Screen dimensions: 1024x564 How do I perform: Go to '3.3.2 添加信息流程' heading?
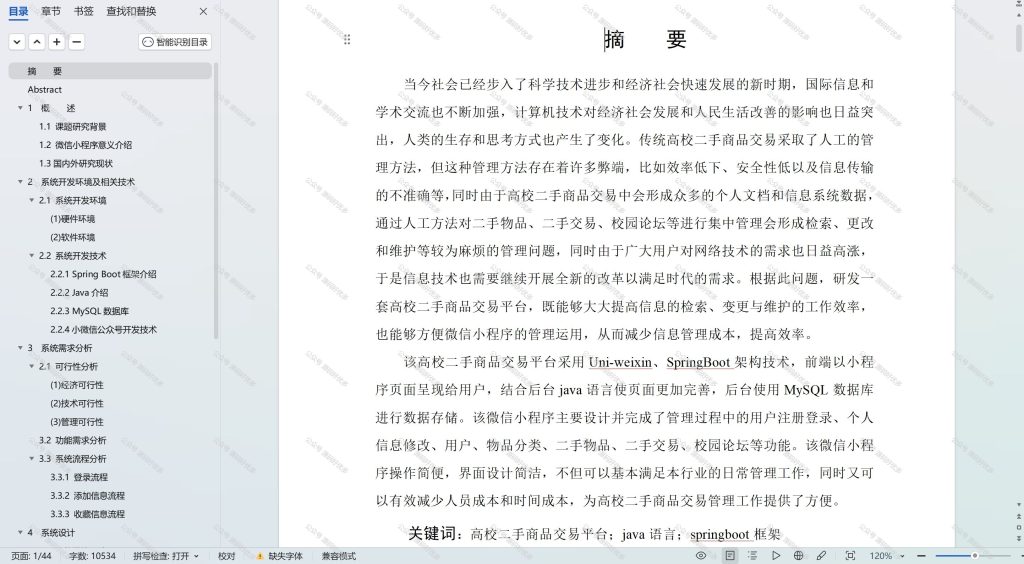click(88, 495)
